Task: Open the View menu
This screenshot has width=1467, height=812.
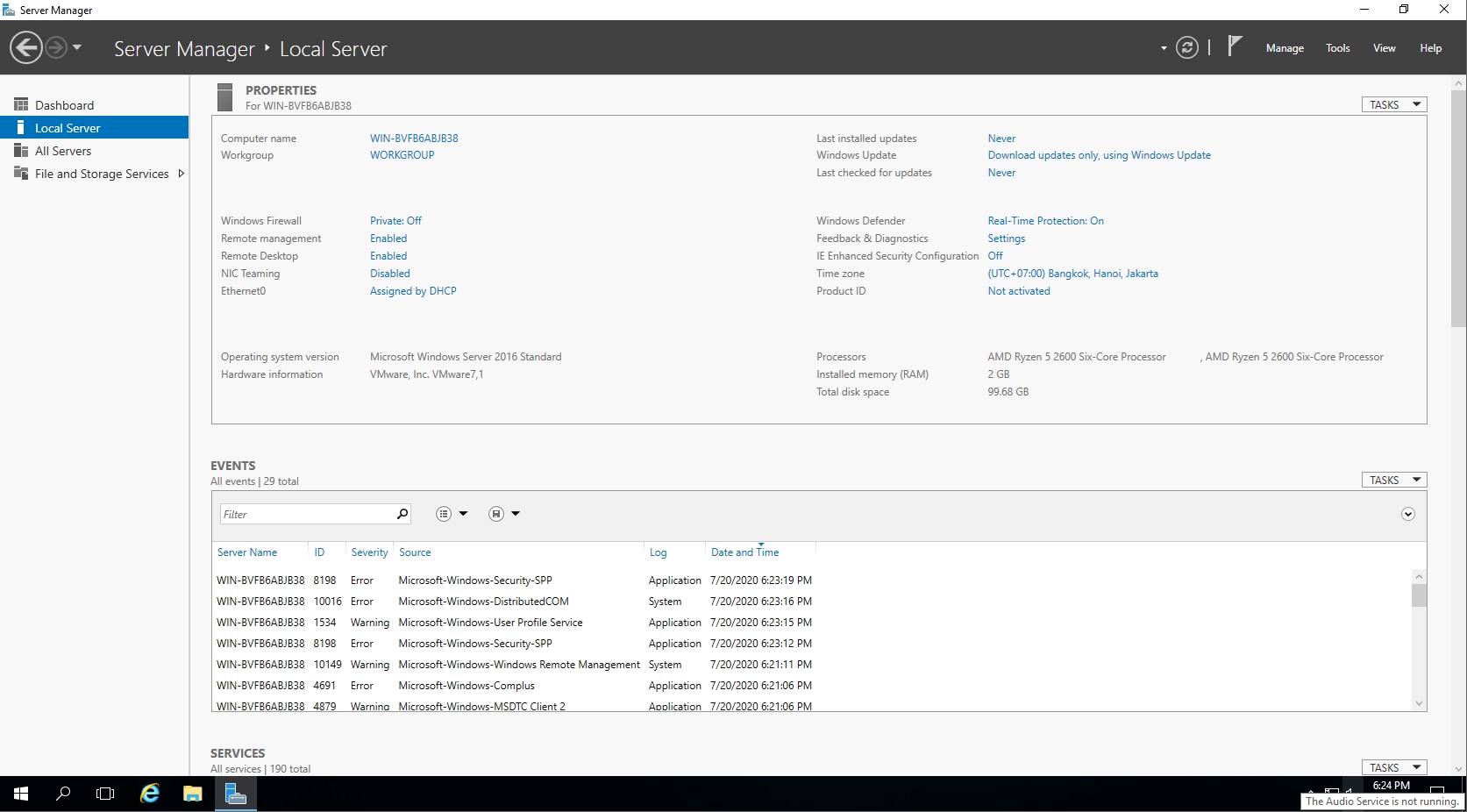Action: pyautogui.click(x=1384, y=48)
